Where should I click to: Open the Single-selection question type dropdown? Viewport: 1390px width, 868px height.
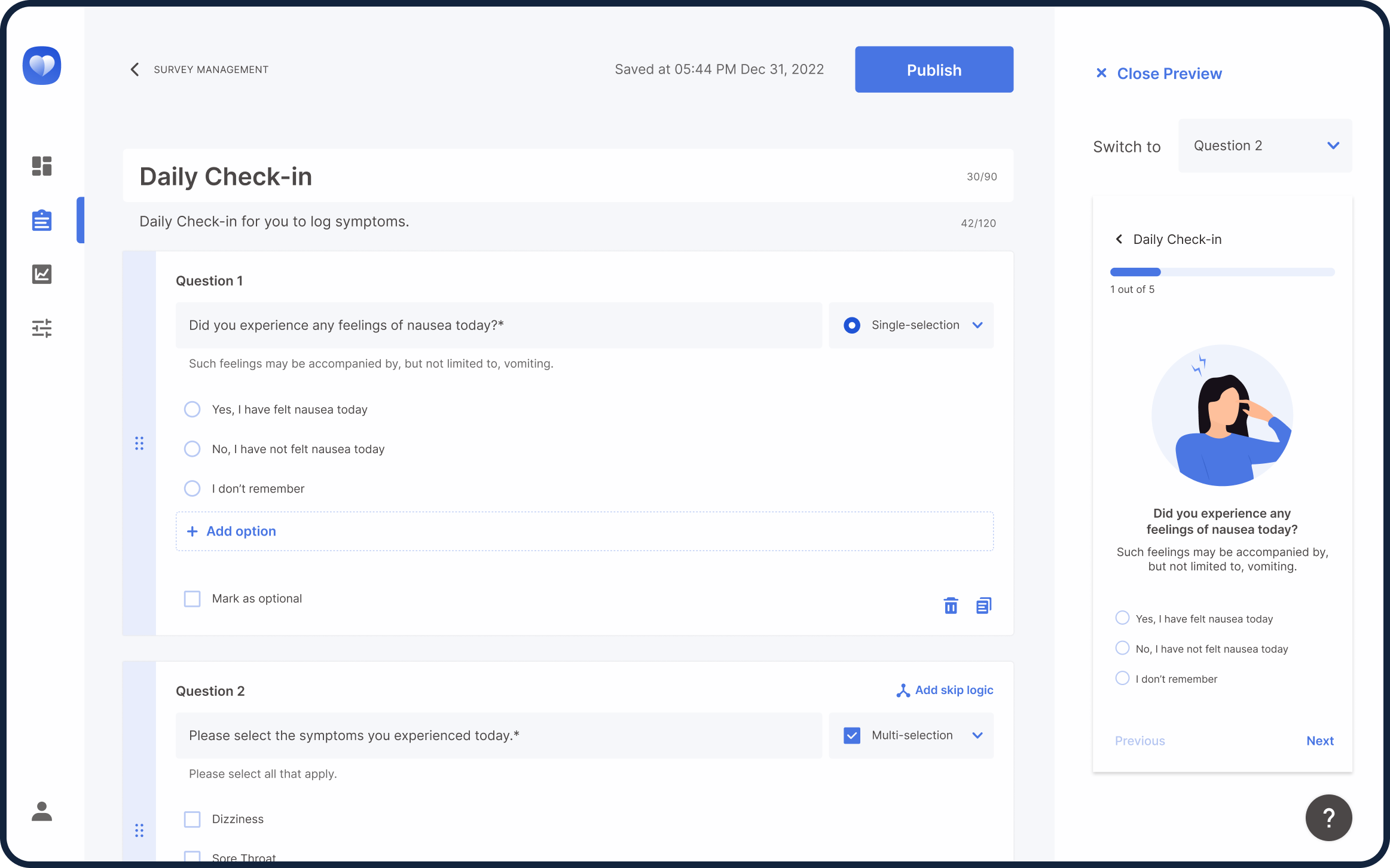911,325
